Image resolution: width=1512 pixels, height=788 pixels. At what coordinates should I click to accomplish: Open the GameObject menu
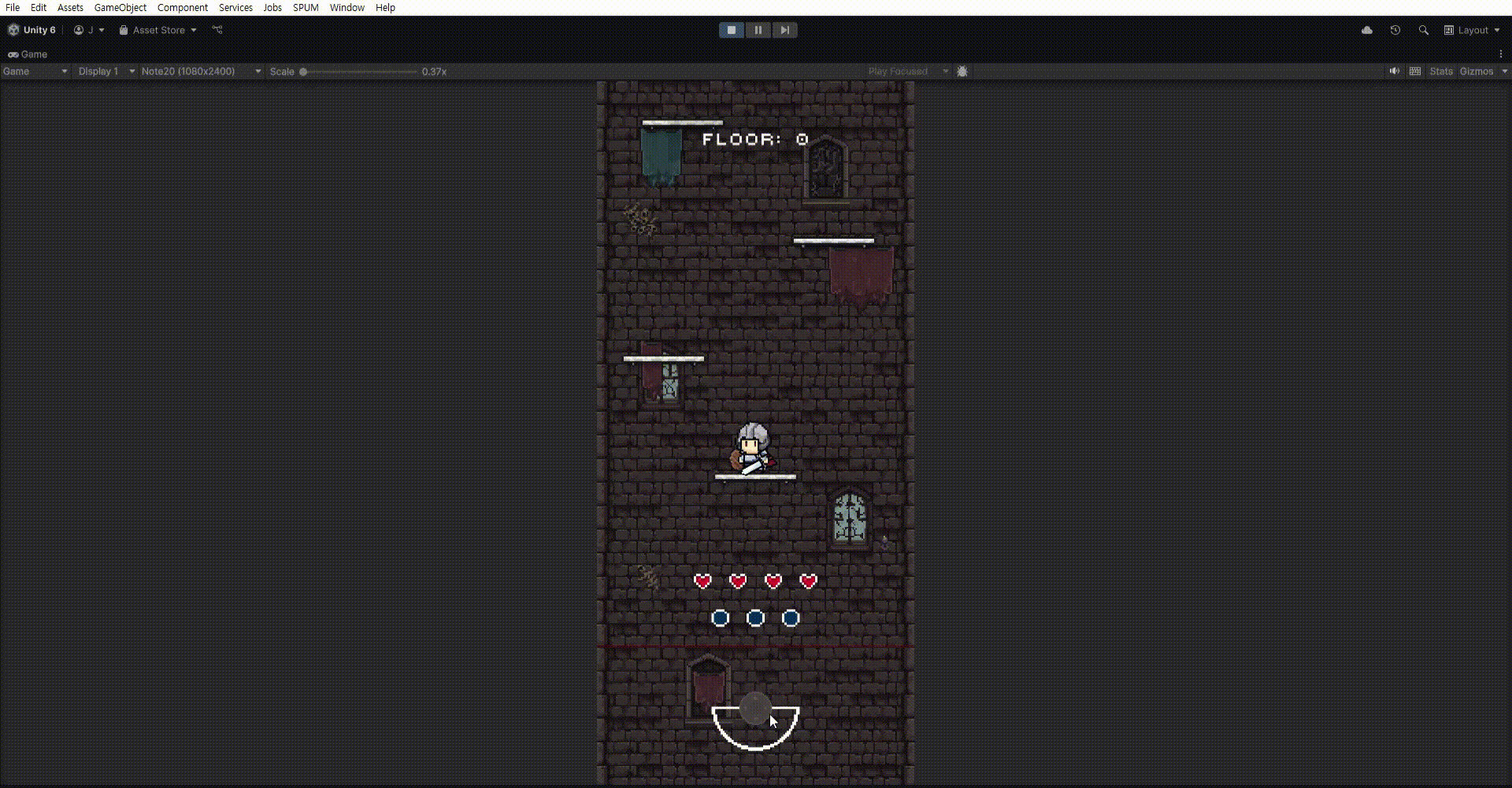tap(120, 7)
